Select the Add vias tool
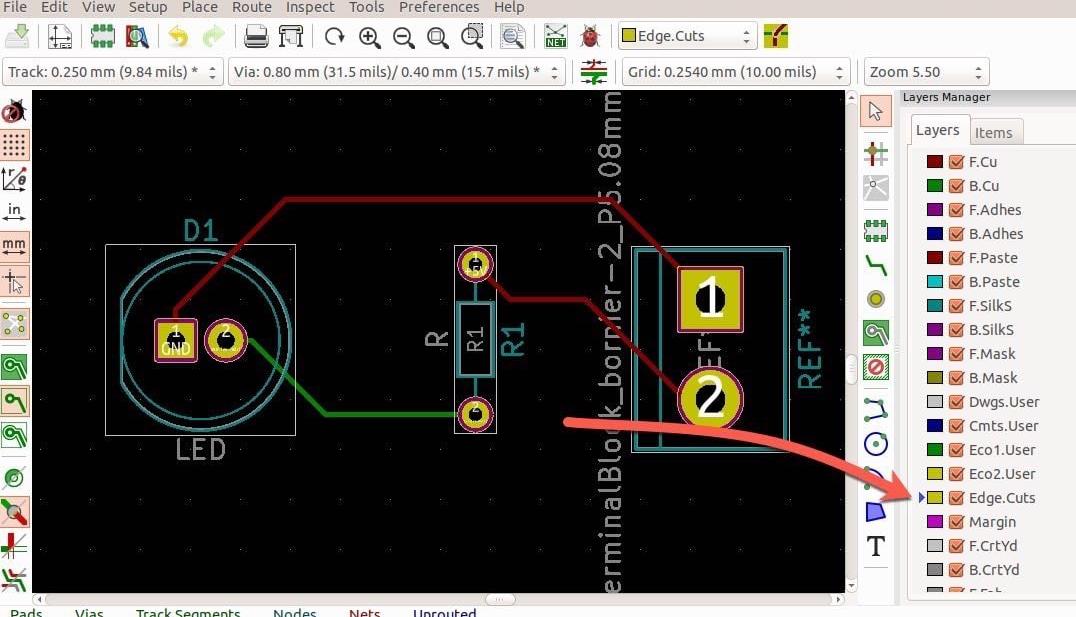1076x617 pixels. [x=876, y=299]
